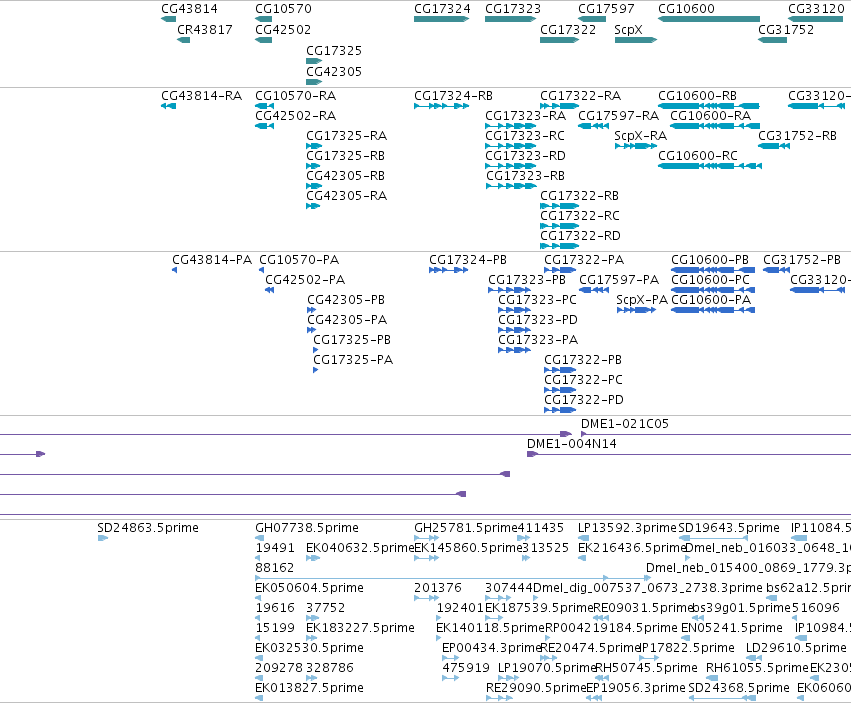Screen dimensions: 851x703
Task: Click EST SD19643.5prime label
Action: pyautogui.click(x=729, y=528)
